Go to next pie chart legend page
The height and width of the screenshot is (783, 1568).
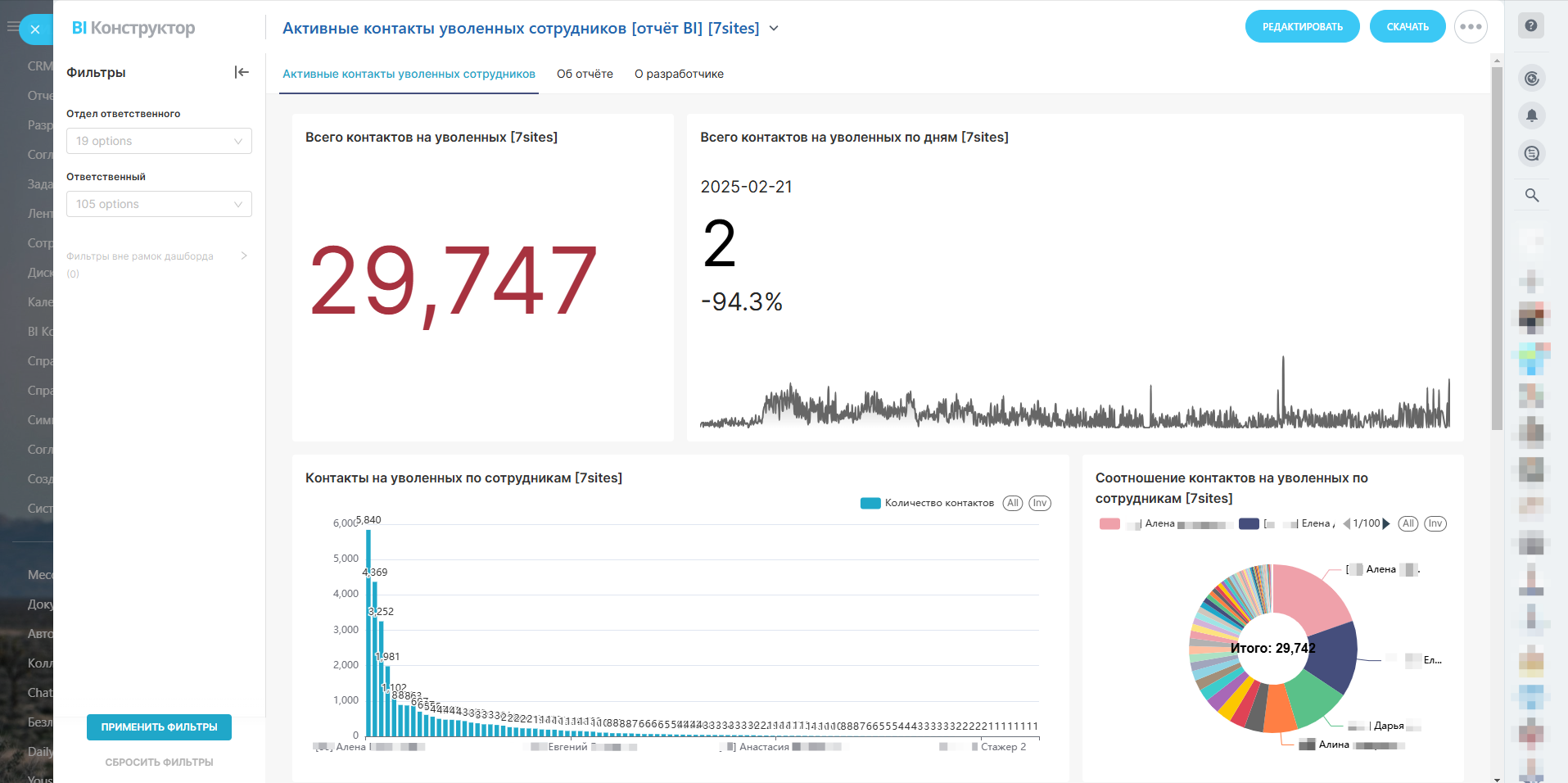1386,524
